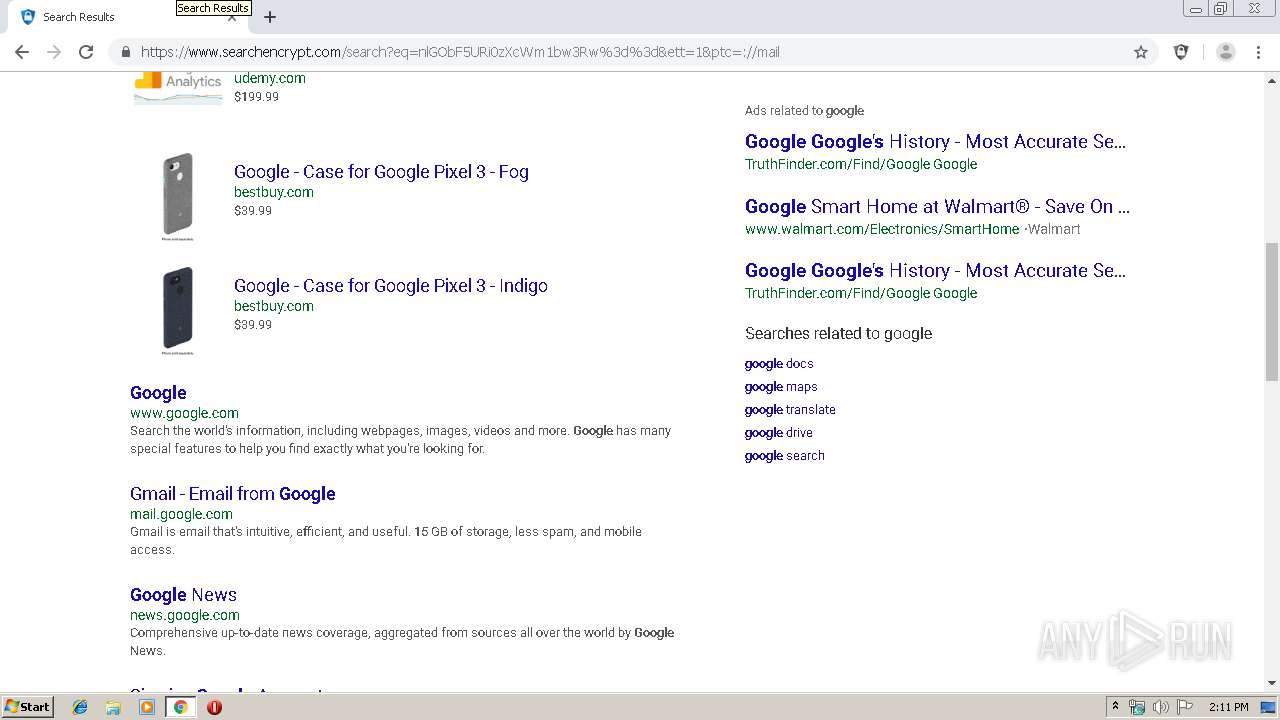Click the padlock site info icon

pyautogui.click(x=125, y=52)
